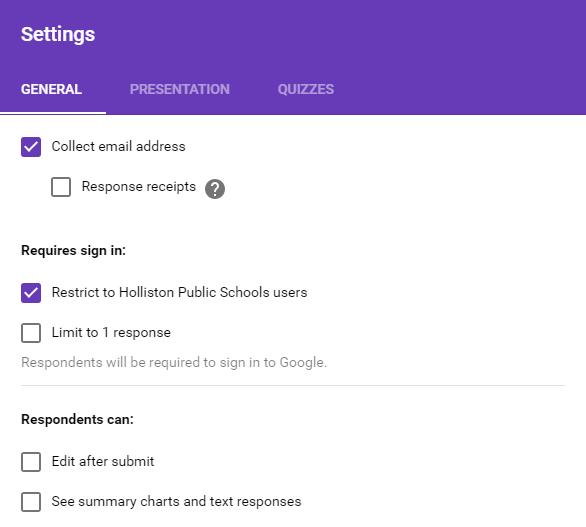Screen dimensions: 586x527
Task: Click the Requires sign in heading
Action: point(73,250)
